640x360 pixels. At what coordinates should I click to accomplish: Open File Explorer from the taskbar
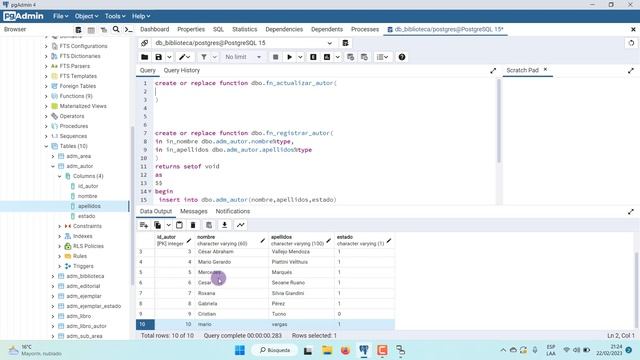(x=327, y=350)
